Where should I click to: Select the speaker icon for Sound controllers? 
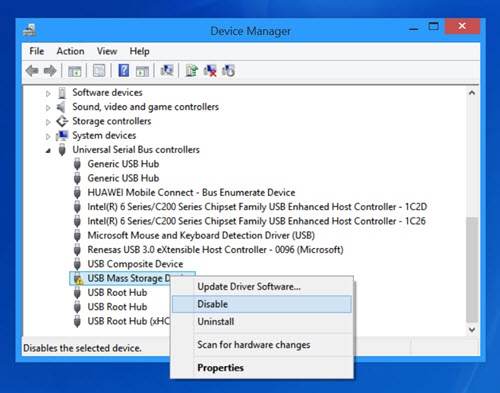(x=61, y=107)
